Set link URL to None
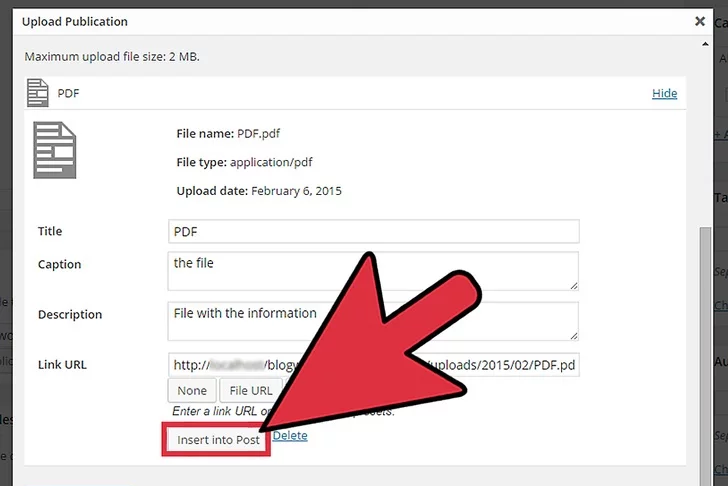 coord(192,391)
